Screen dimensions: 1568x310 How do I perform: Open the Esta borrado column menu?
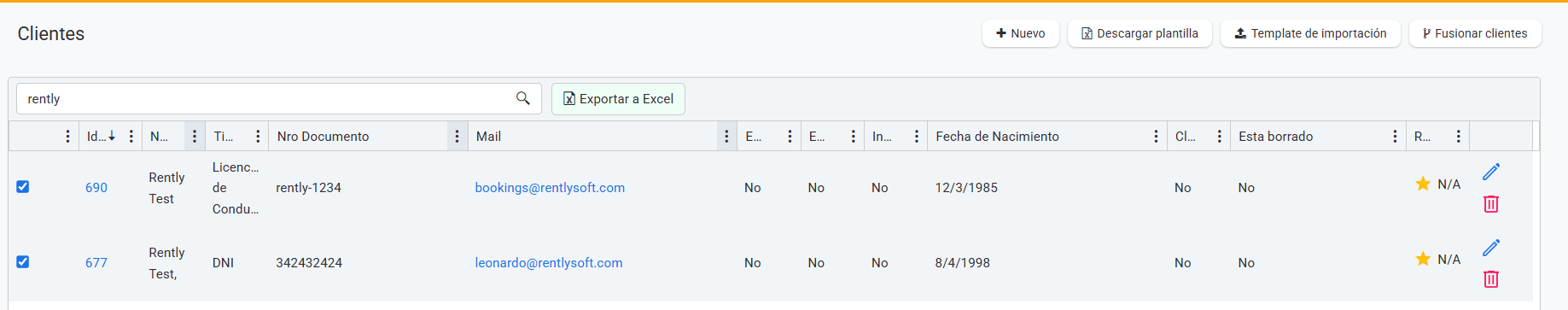pos(1395,136)
